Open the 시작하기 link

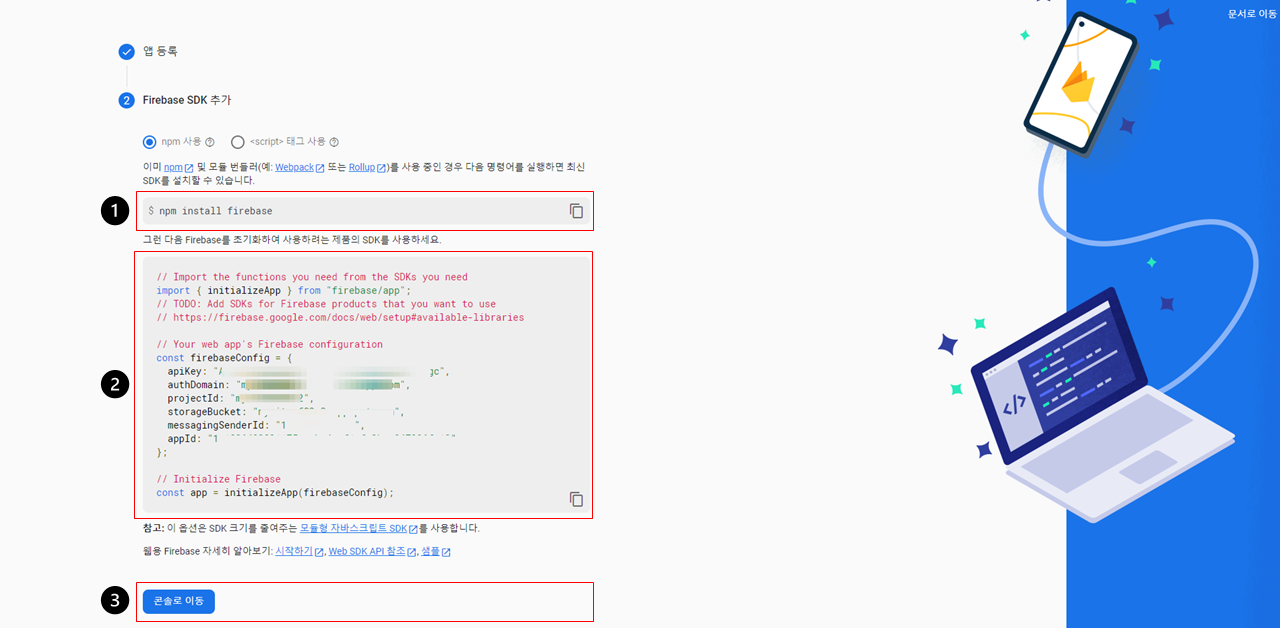tap(294, 552)
